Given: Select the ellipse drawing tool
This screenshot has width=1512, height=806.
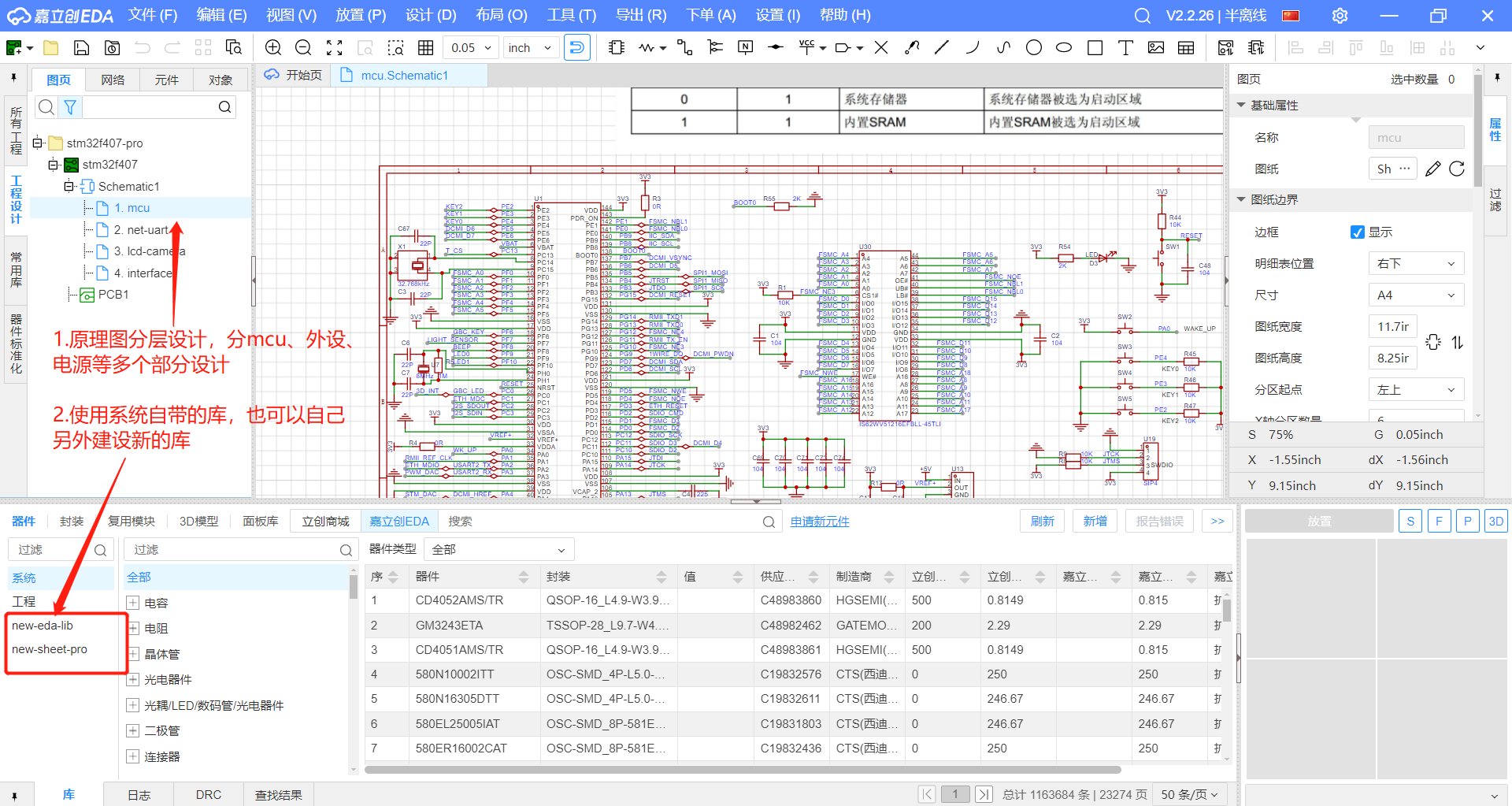Looking at the screenshot, I should [x=1064, y=48].
